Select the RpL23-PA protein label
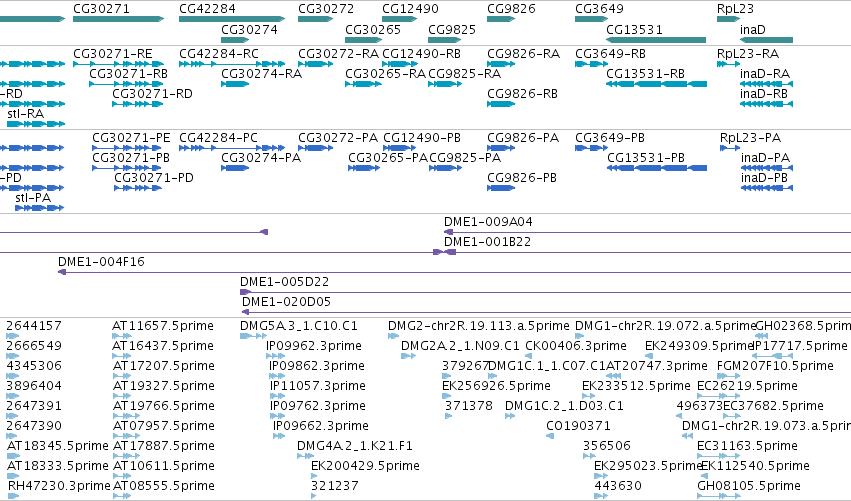Viewport: 851px width, 501px height. 751,138
